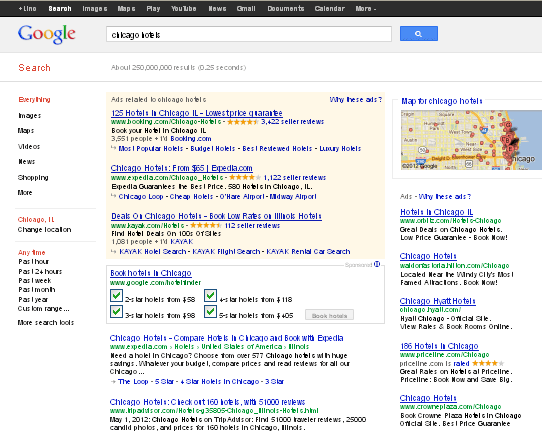Click O'Hare Airport sitelink
This screenshot has height=438, width=542.
coord(242,197)
